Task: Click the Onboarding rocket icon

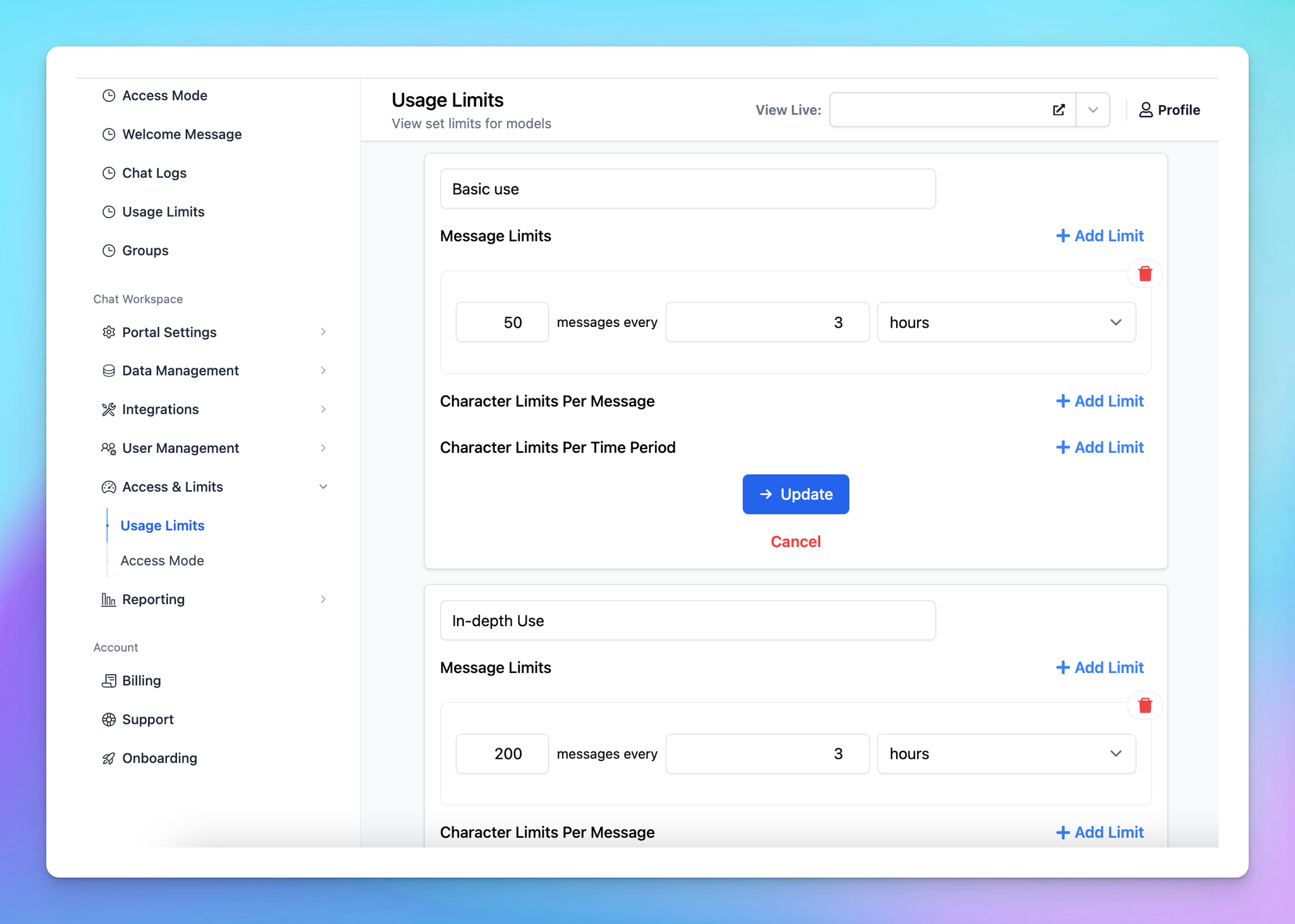Action: click(x=109, y=758)
